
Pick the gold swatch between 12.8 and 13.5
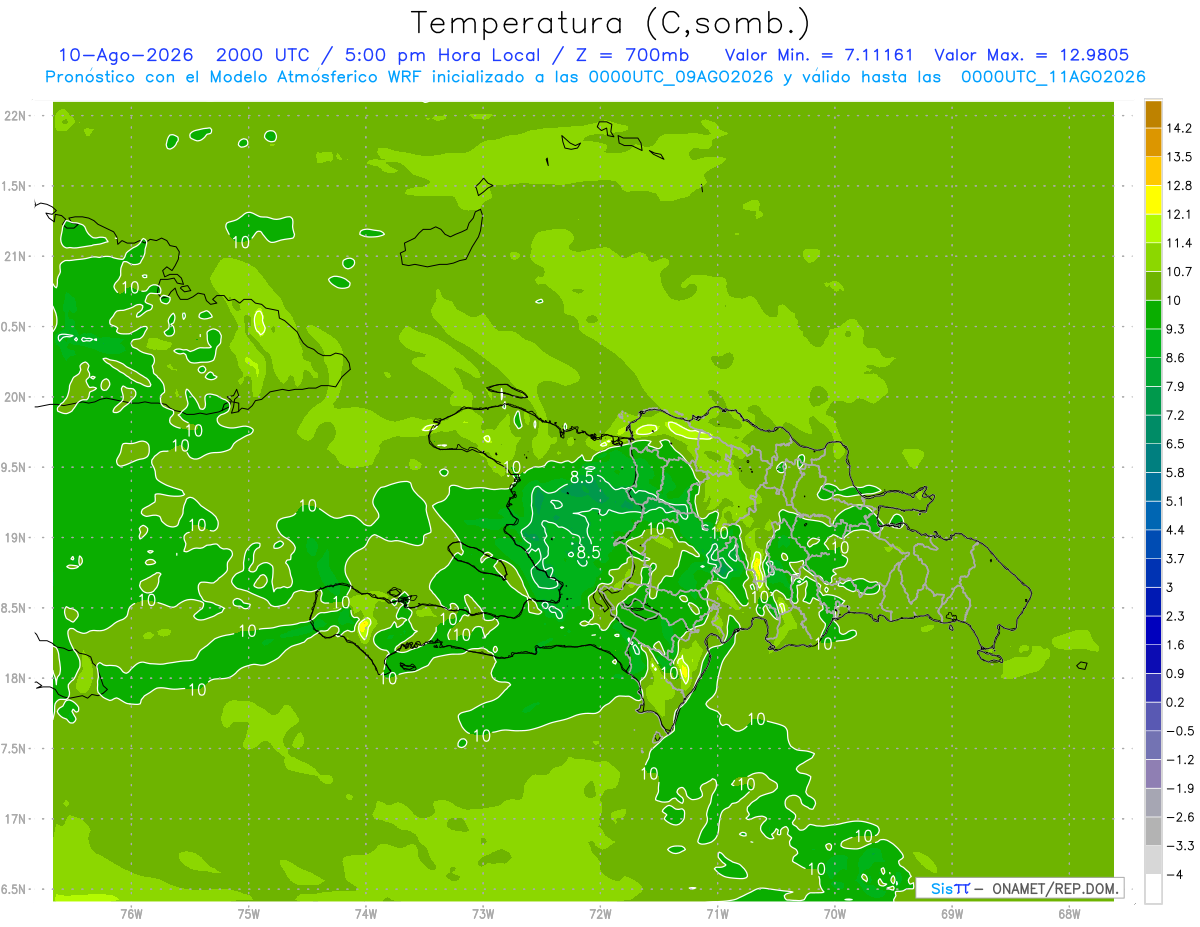tap(1153, 171)
